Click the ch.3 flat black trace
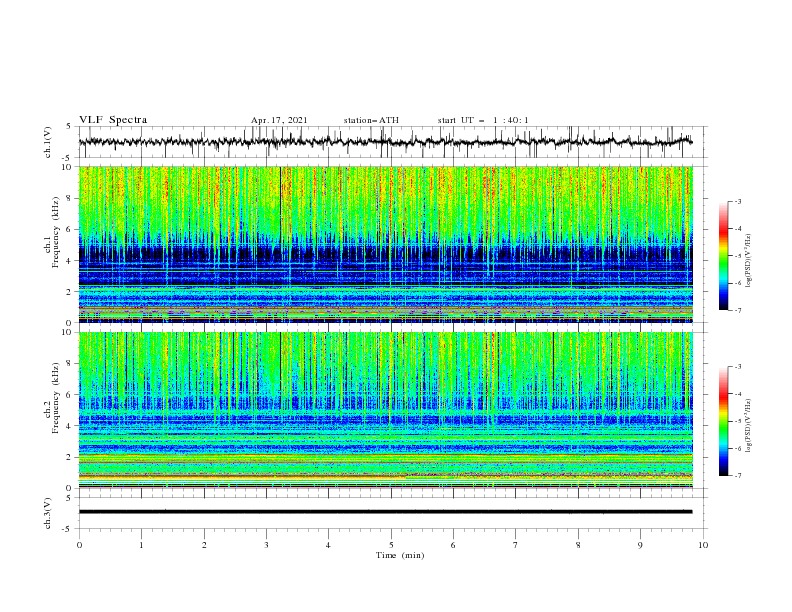This screenshot has width=792, height=612. click(x=385, y=512)
